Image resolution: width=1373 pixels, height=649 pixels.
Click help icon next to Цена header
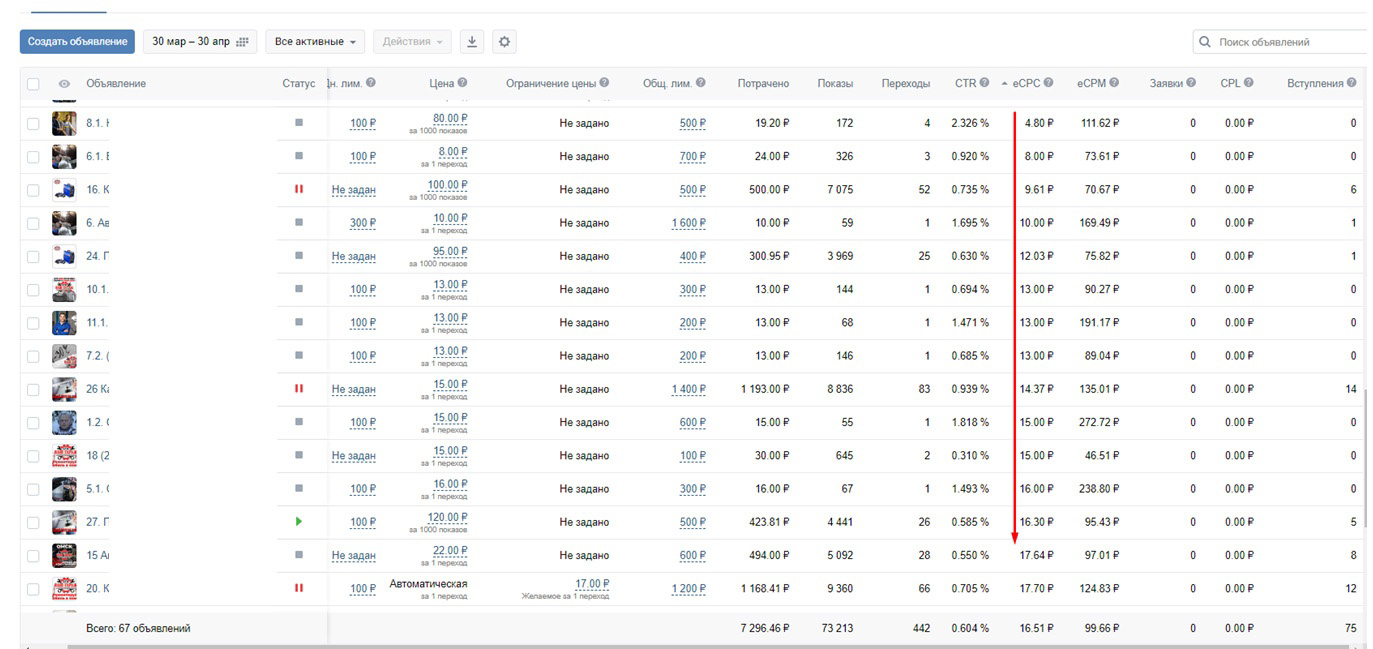click(x=462, y=83)
